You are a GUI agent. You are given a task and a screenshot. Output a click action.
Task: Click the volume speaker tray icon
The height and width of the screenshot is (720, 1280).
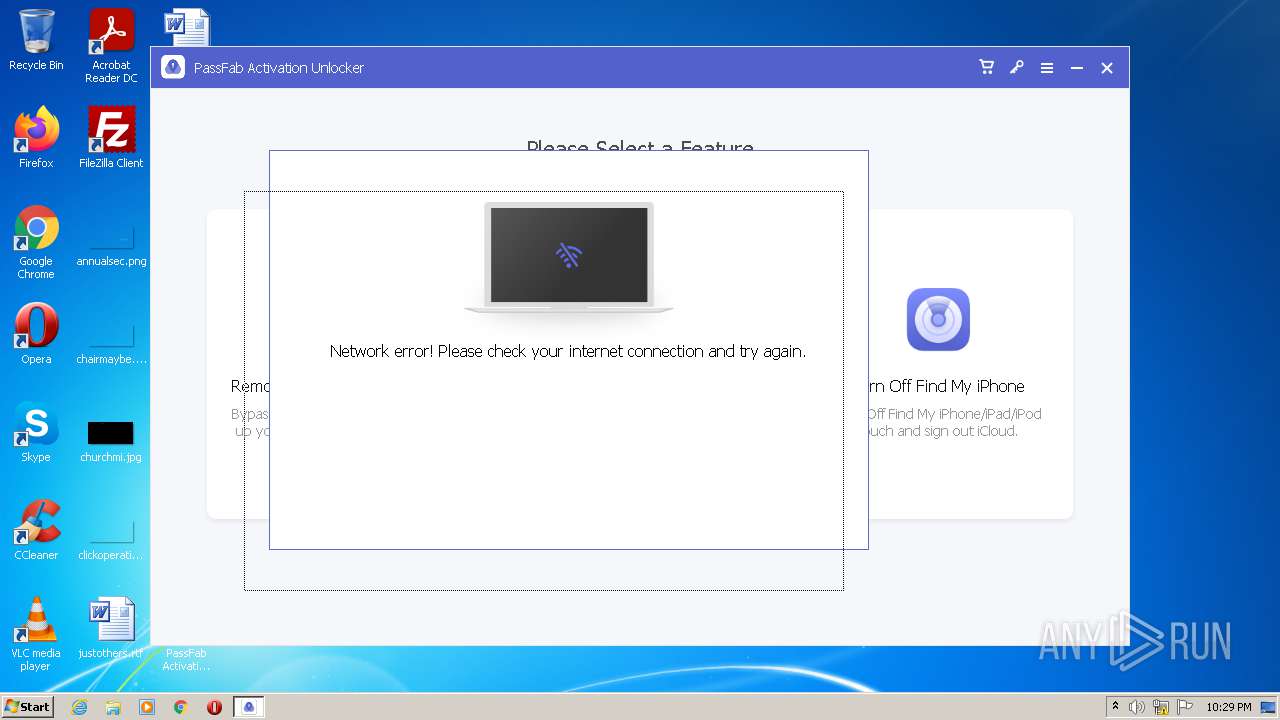tap(1137, 707)
